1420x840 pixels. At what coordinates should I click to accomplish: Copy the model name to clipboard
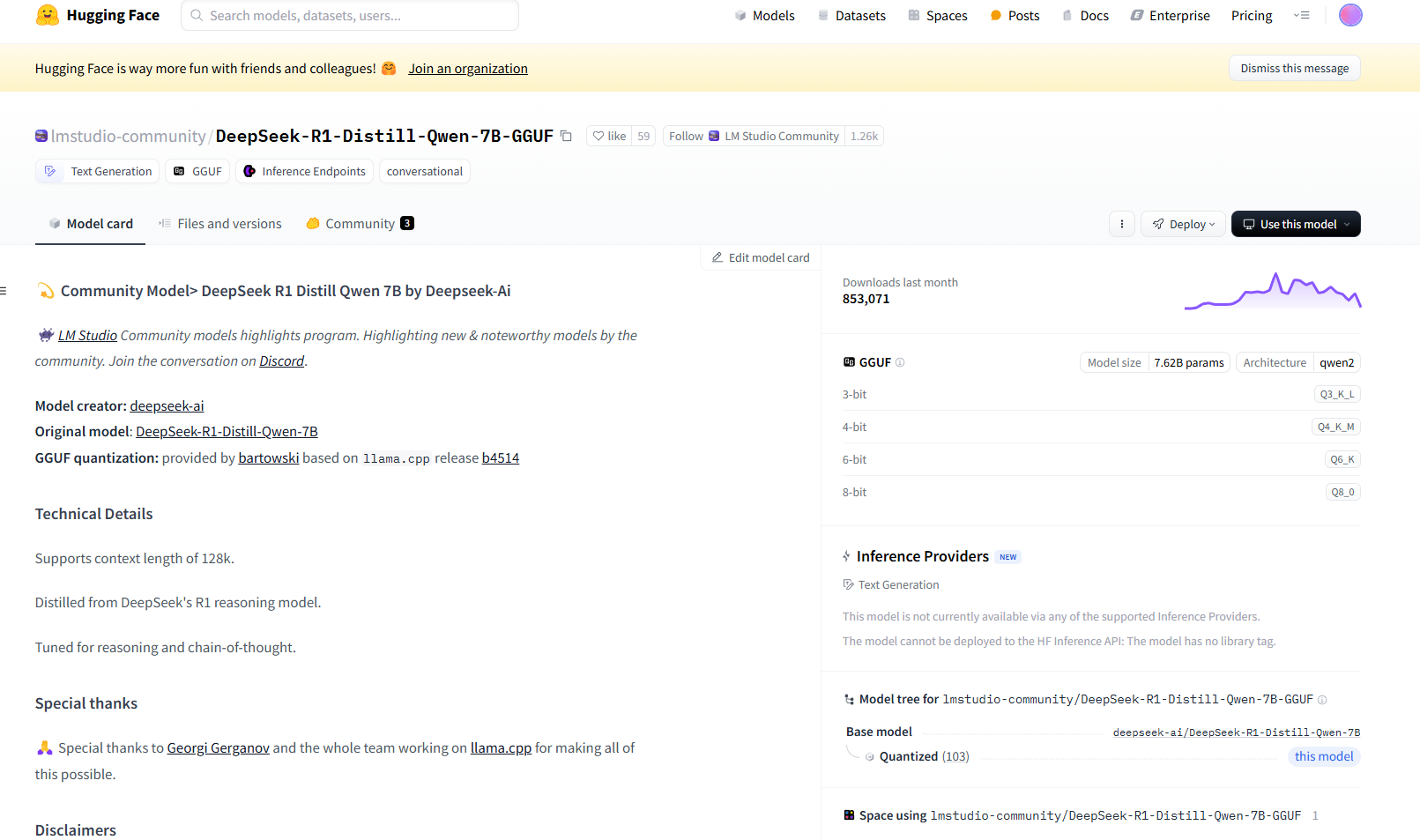point(566,136)
